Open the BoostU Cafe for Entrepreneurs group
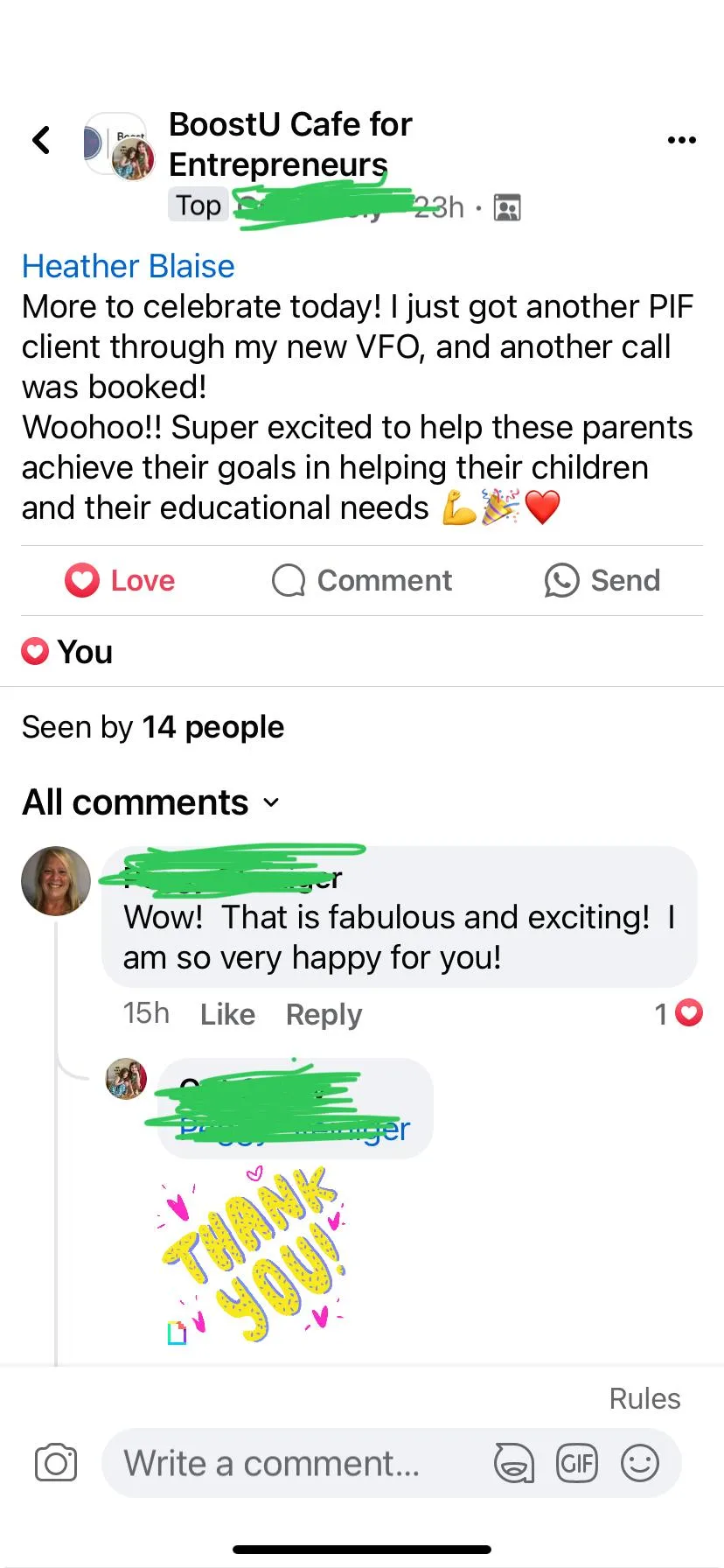 pyautogui.click(x=290, y=144)
